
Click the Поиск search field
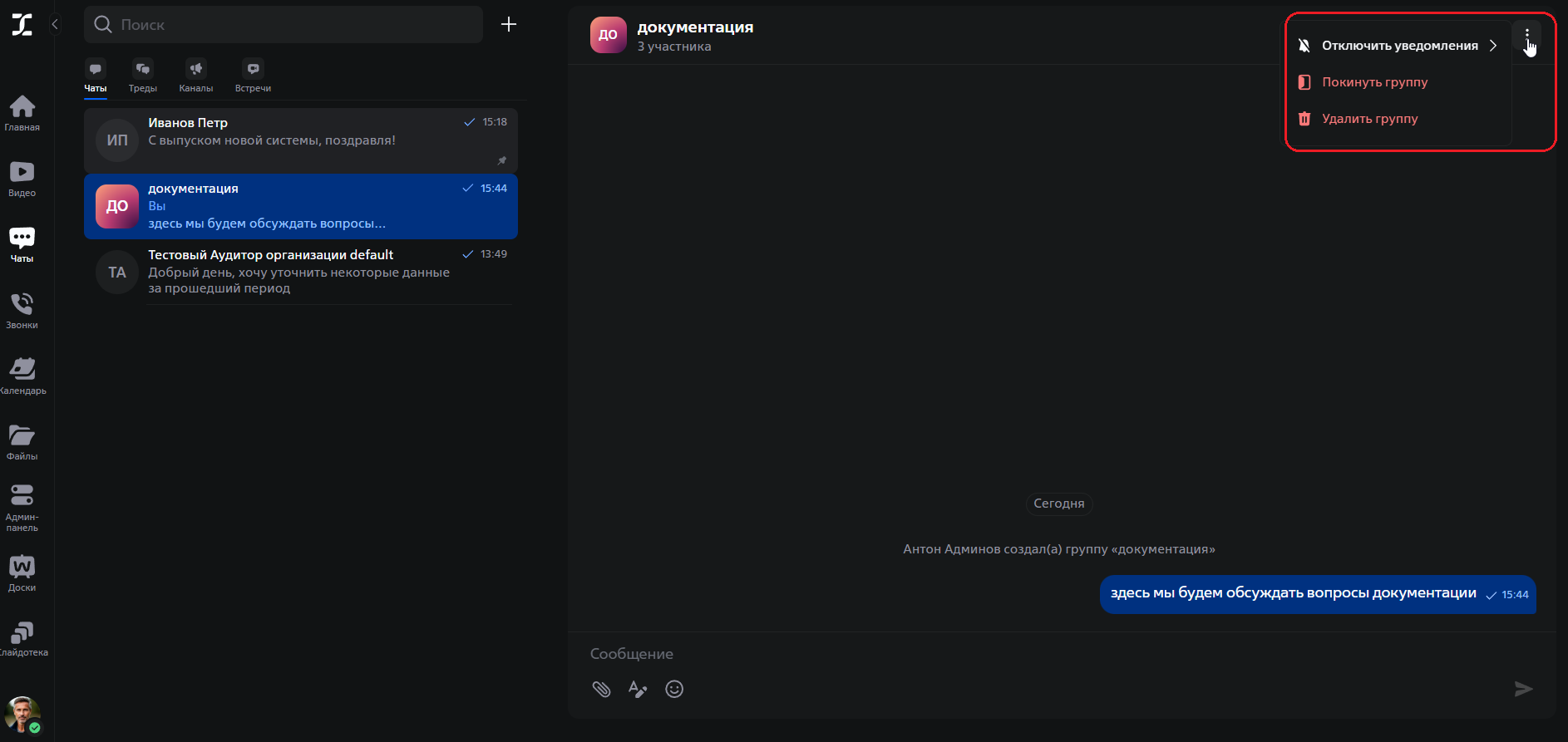tap(284, 25)
